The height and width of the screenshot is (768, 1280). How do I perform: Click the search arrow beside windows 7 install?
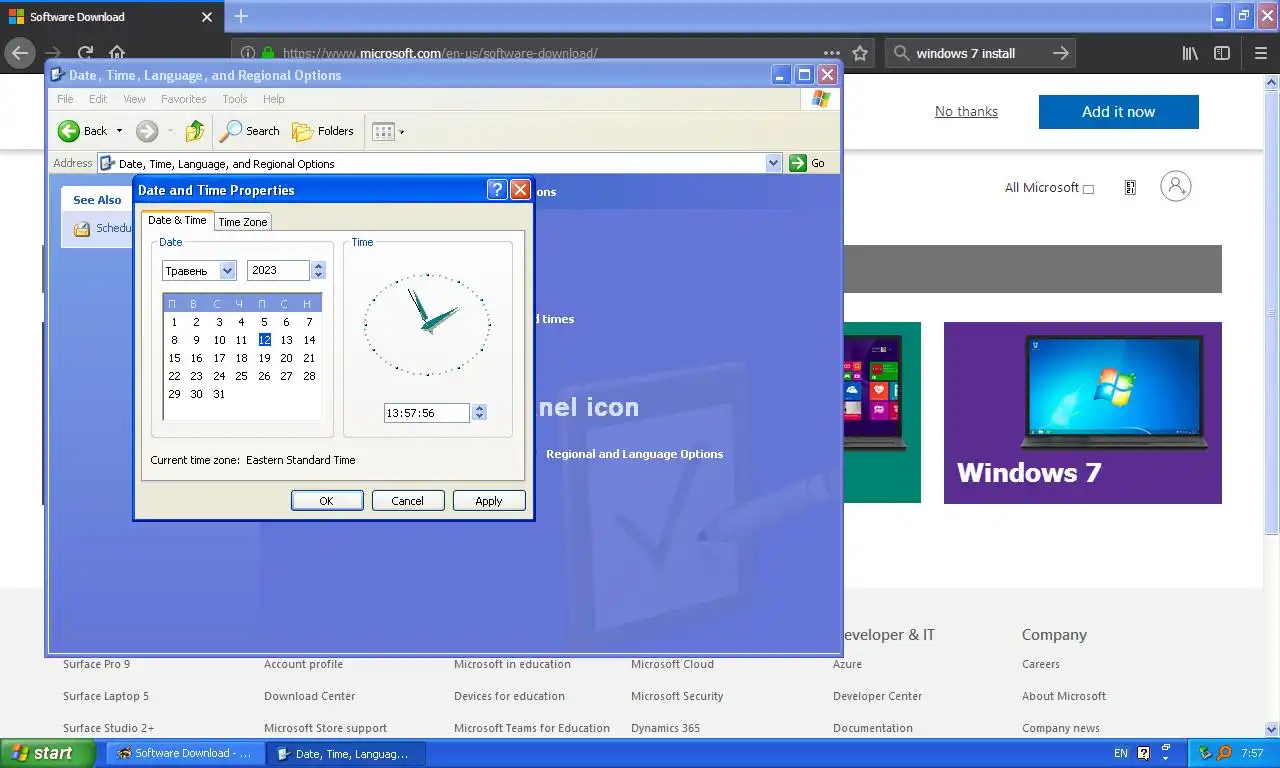coord(1061,53)
